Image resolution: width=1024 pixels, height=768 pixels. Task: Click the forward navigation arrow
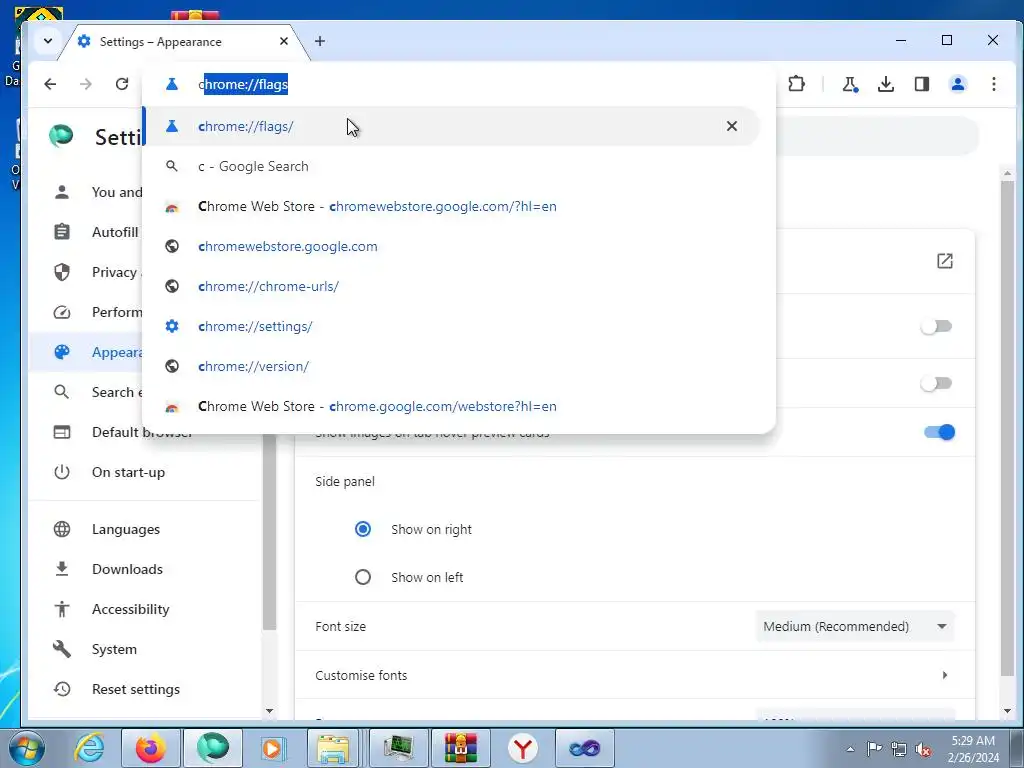[86, 84]
